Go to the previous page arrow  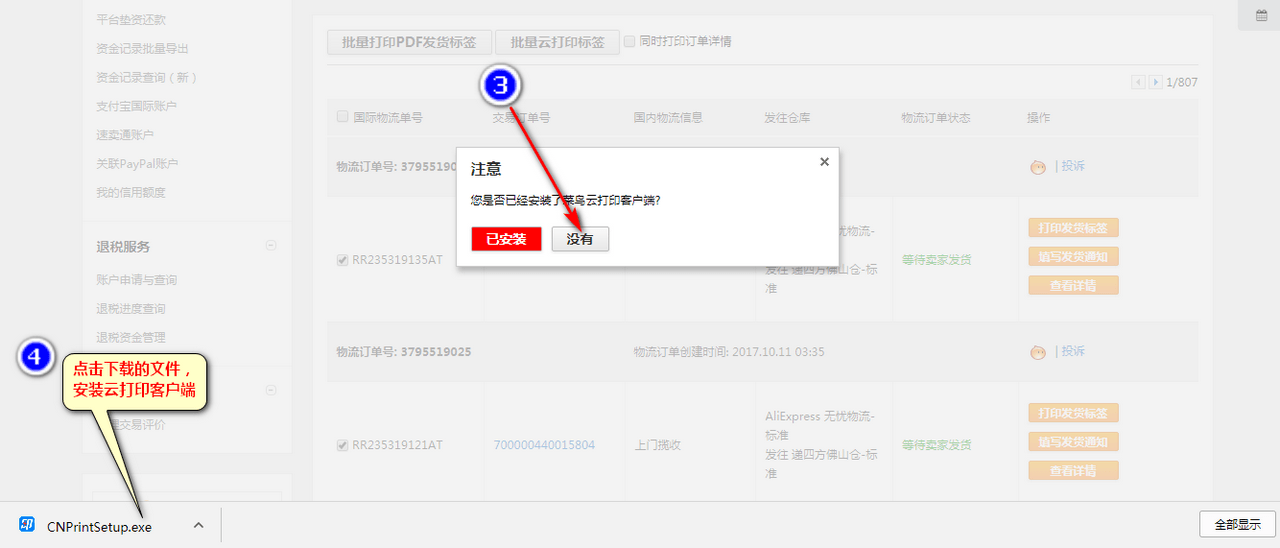[x=1138, y=82]
